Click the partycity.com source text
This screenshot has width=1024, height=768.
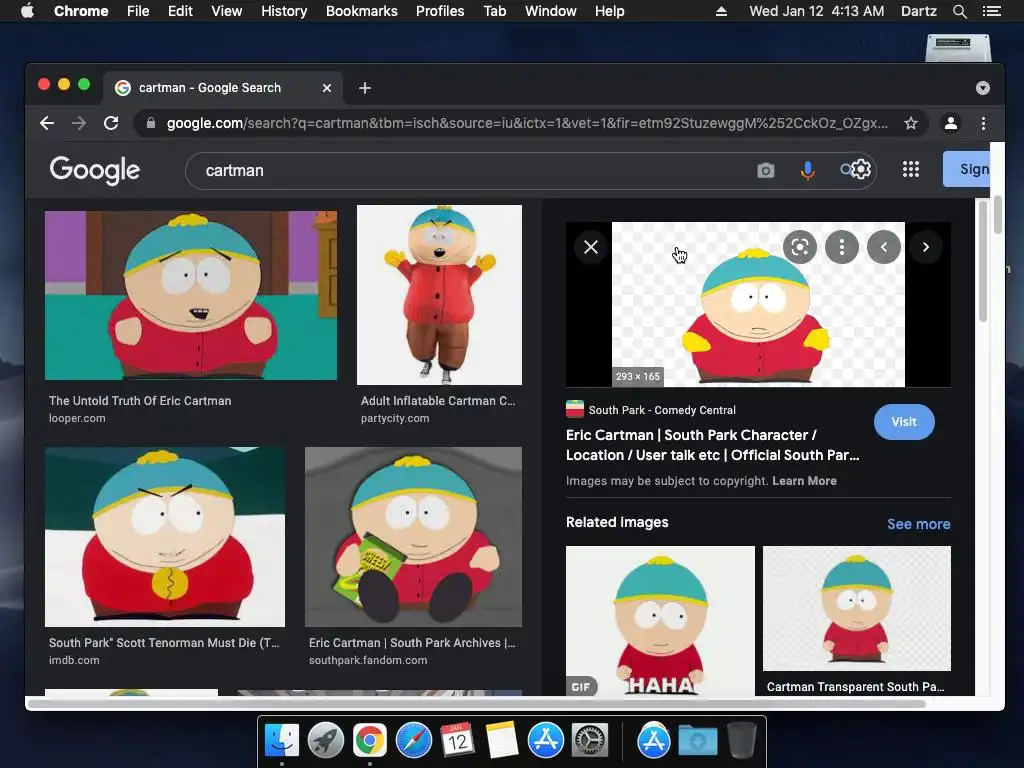[395, 418]
